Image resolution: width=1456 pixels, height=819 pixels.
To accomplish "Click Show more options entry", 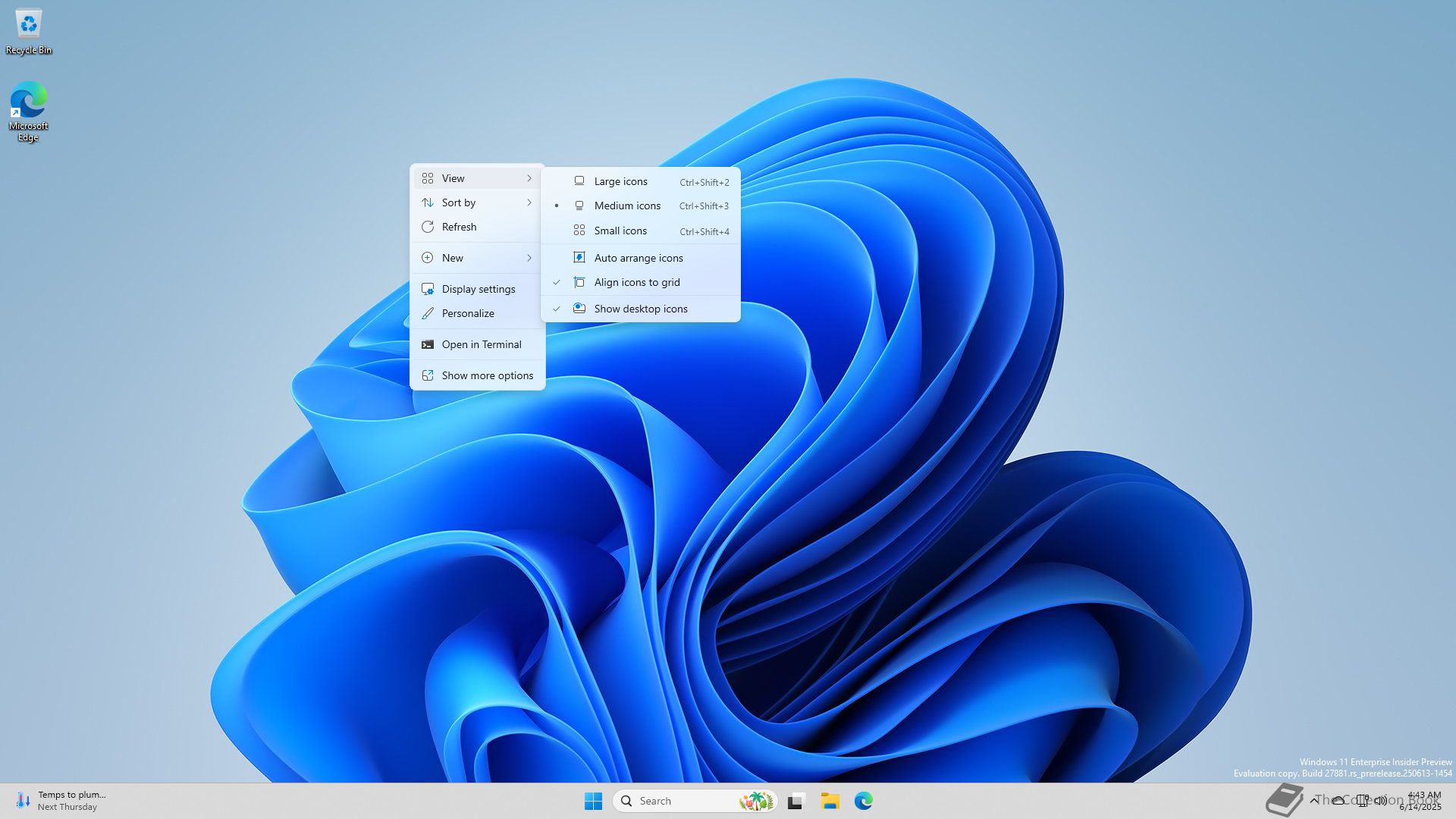I will 487,375.
